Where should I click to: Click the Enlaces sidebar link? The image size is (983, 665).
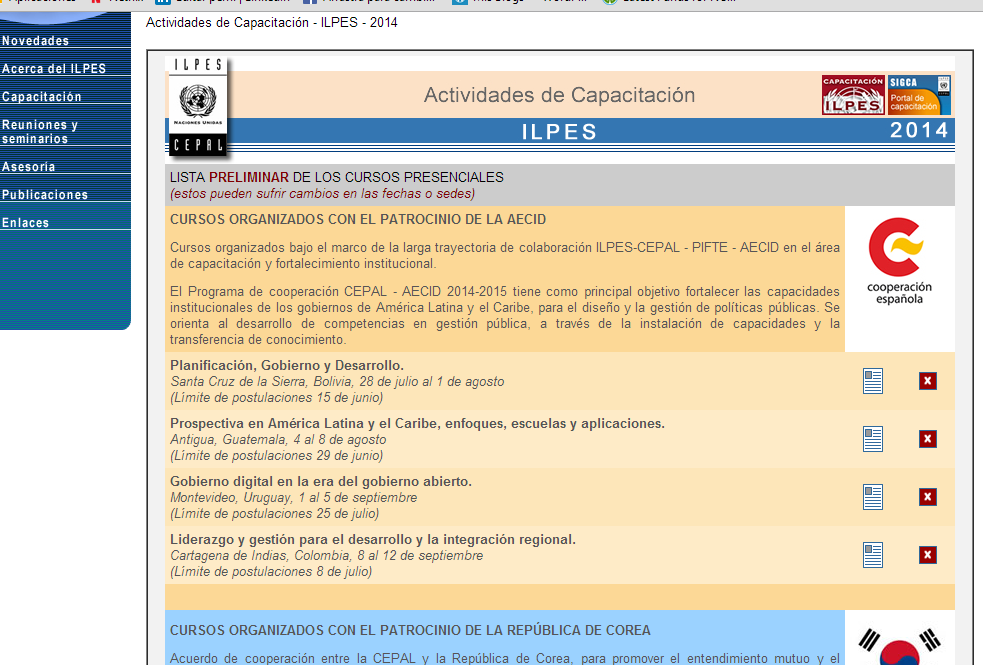[26, 223]
